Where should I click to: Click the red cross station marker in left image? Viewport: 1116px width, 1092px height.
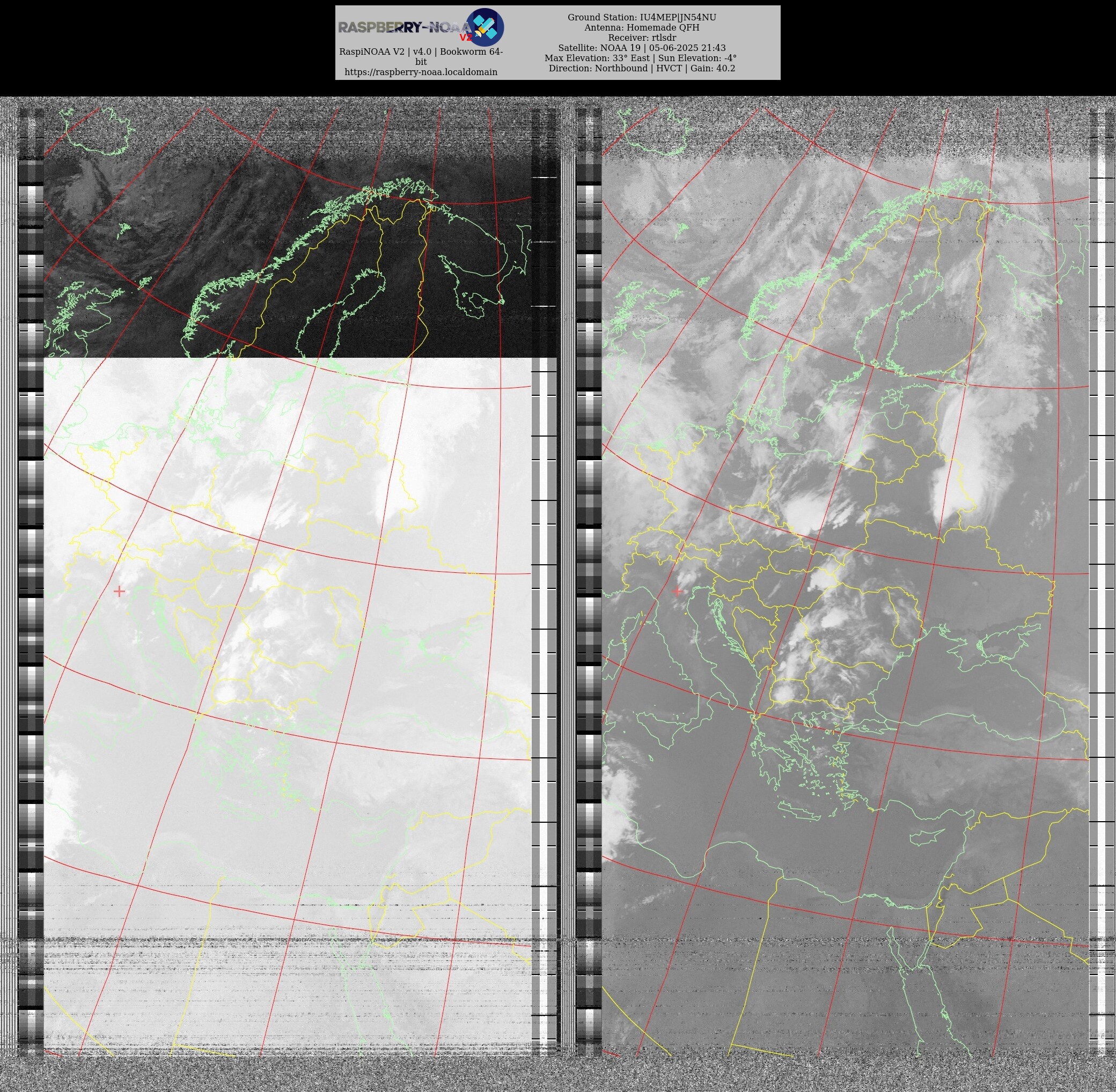(119, 591)
